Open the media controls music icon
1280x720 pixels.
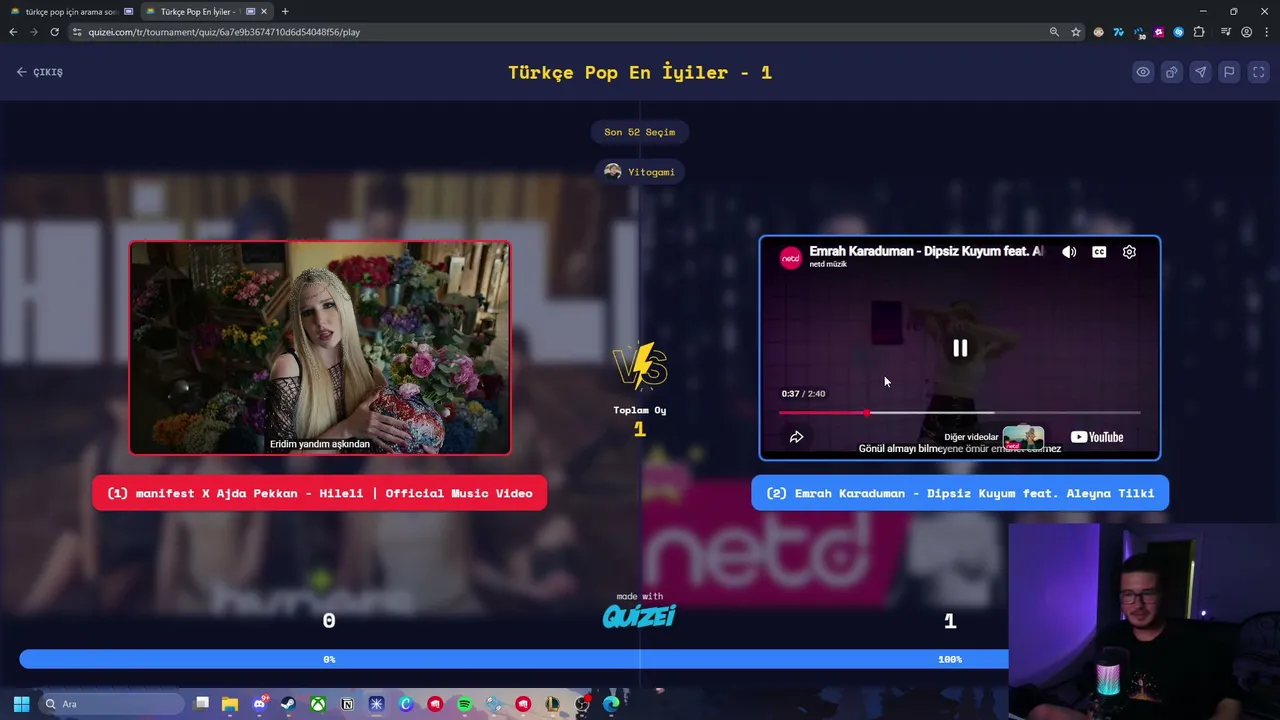click(1224, 32)
